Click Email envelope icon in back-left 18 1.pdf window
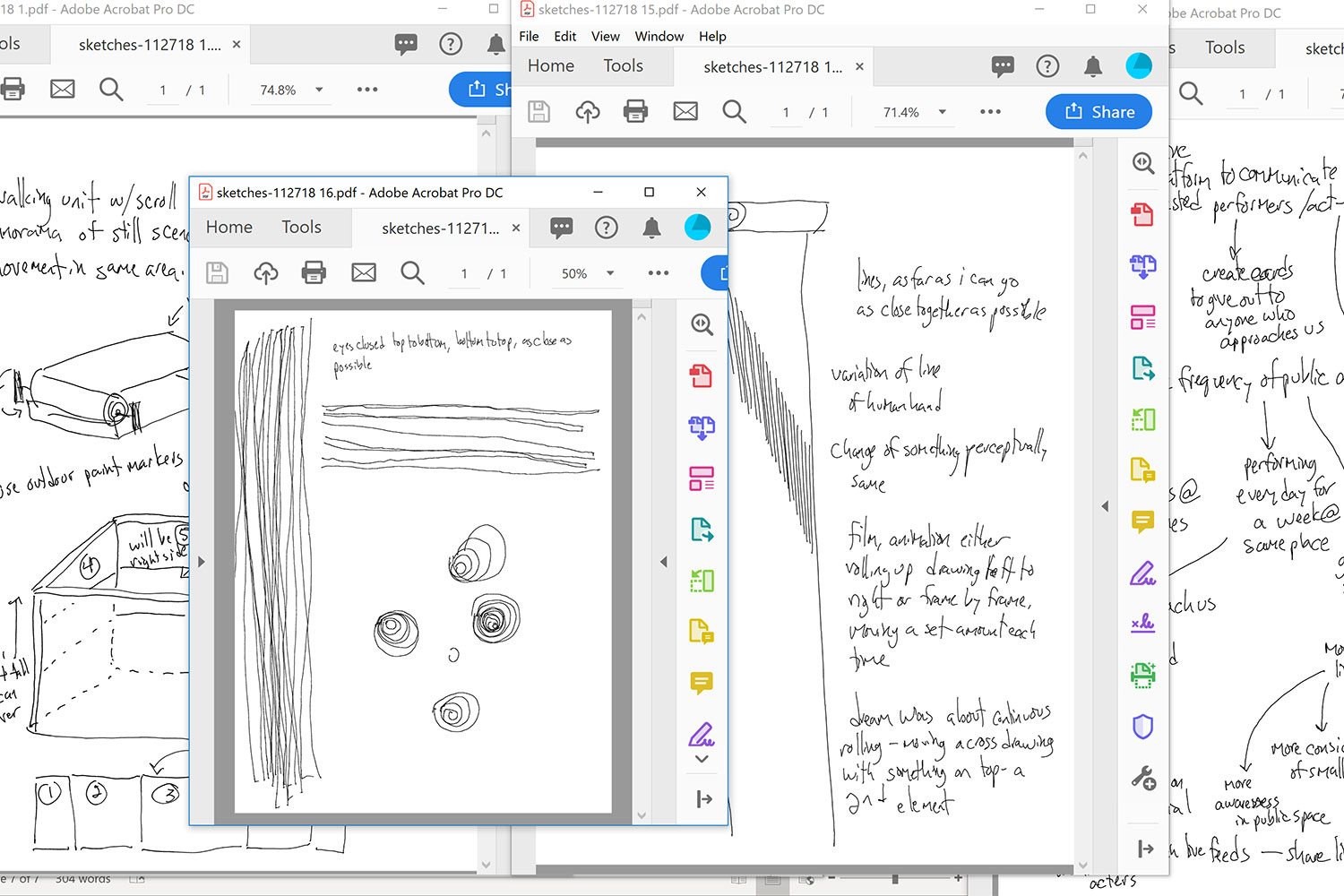 pyautogui.click(x=63, y=89)
